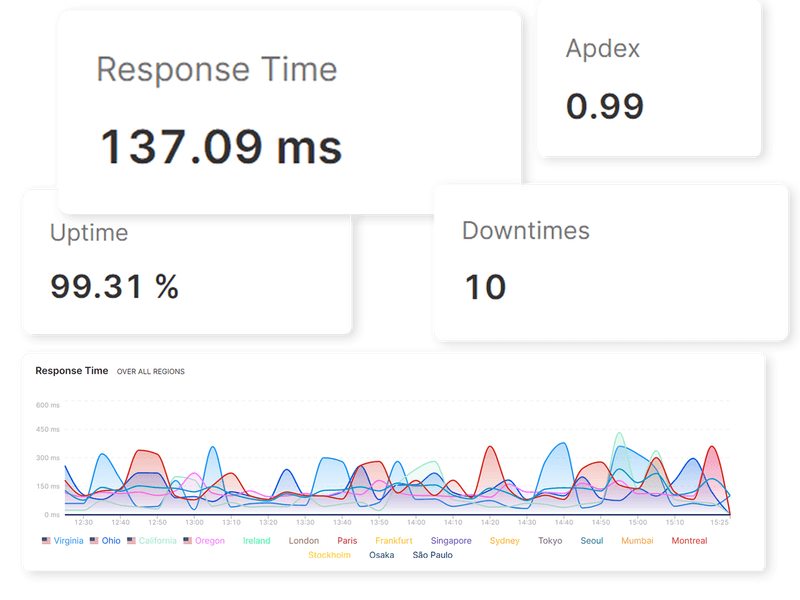Click the flag icon next to California
Viewport: 800px width, 600px height.
129,541
